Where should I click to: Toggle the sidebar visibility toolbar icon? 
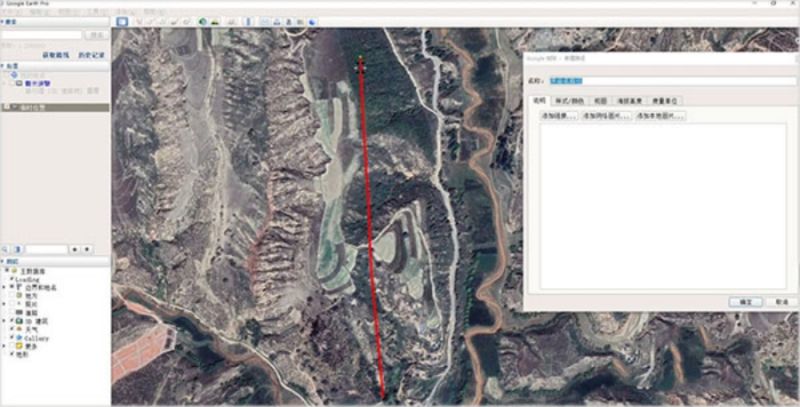(x=122, y=21)
